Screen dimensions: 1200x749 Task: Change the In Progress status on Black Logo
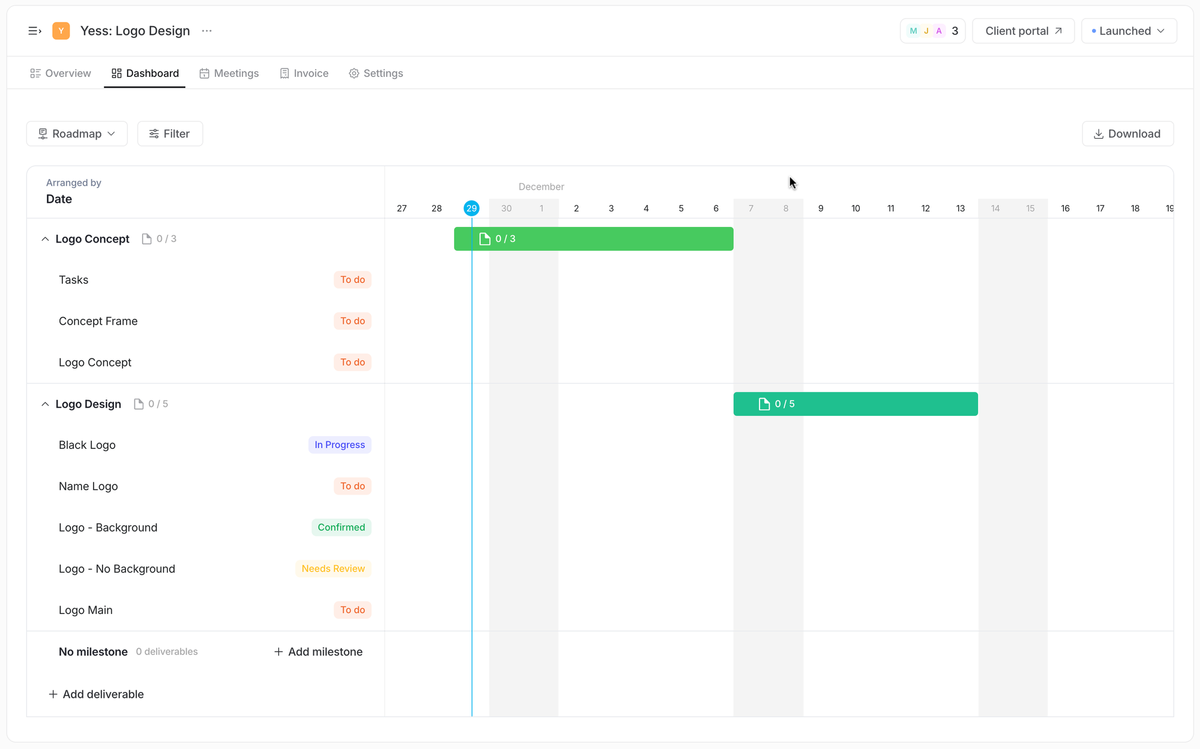click(x=339, y=444)
